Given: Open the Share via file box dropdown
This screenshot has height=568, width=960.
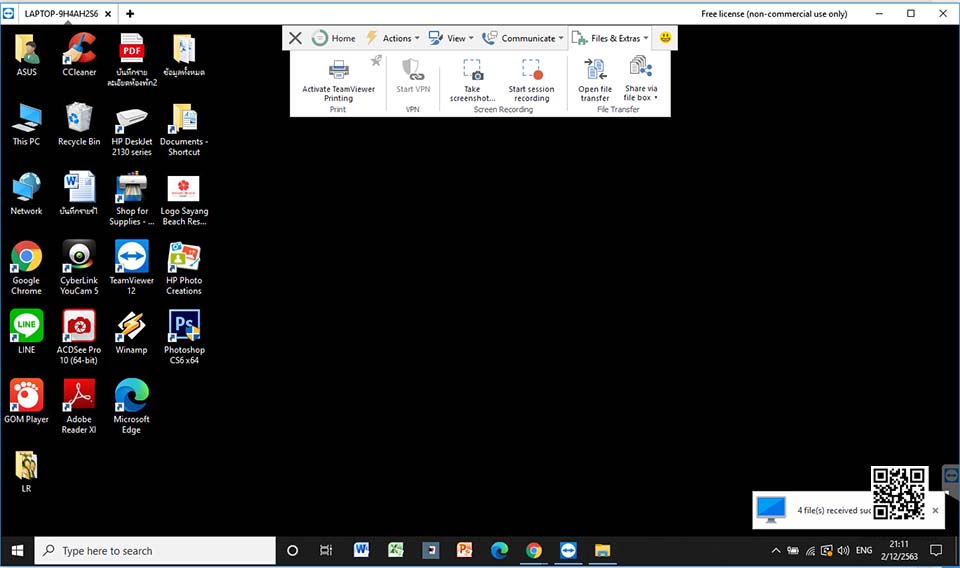Looking at the screenshot, I should point(640,80).
